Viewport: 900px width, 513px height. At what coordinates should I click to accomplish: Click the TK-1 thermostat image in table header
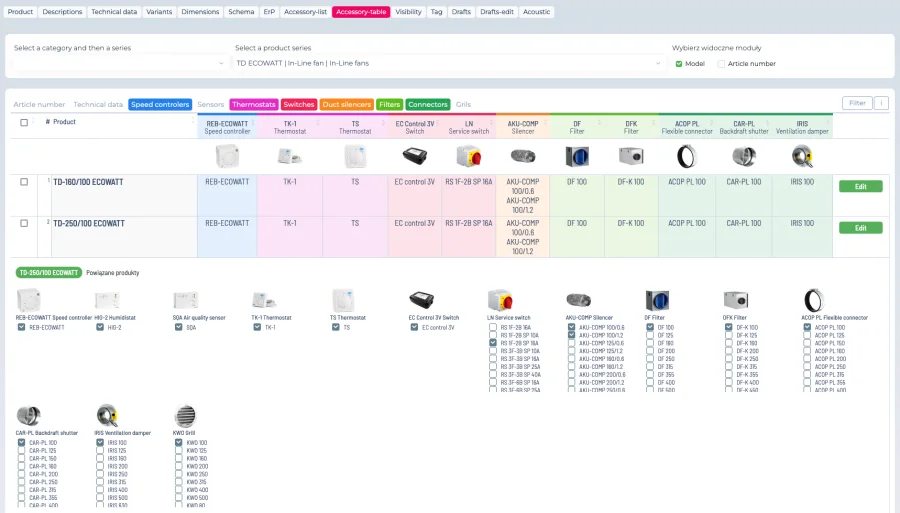tap(290, 156)
